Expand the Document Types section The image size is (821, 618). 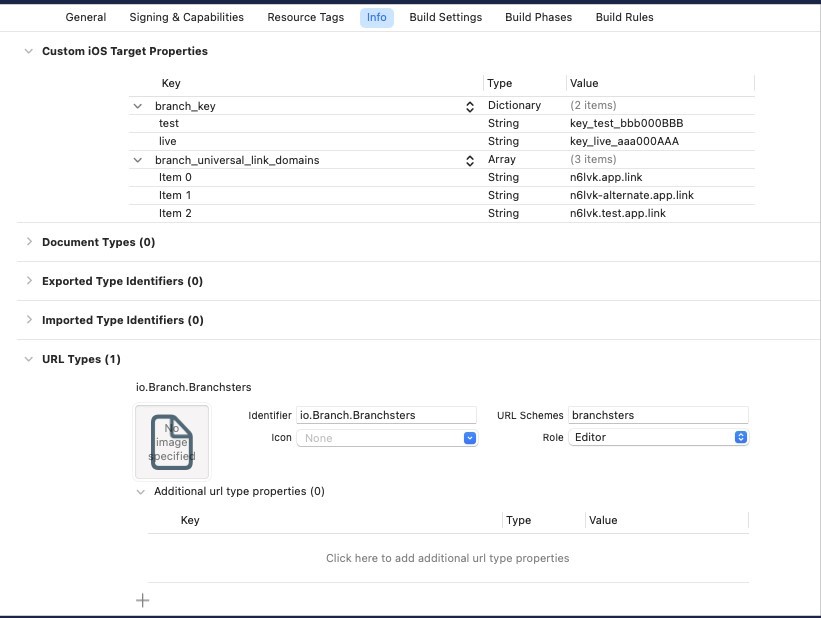pyautogui.click(x=28, y=242)
